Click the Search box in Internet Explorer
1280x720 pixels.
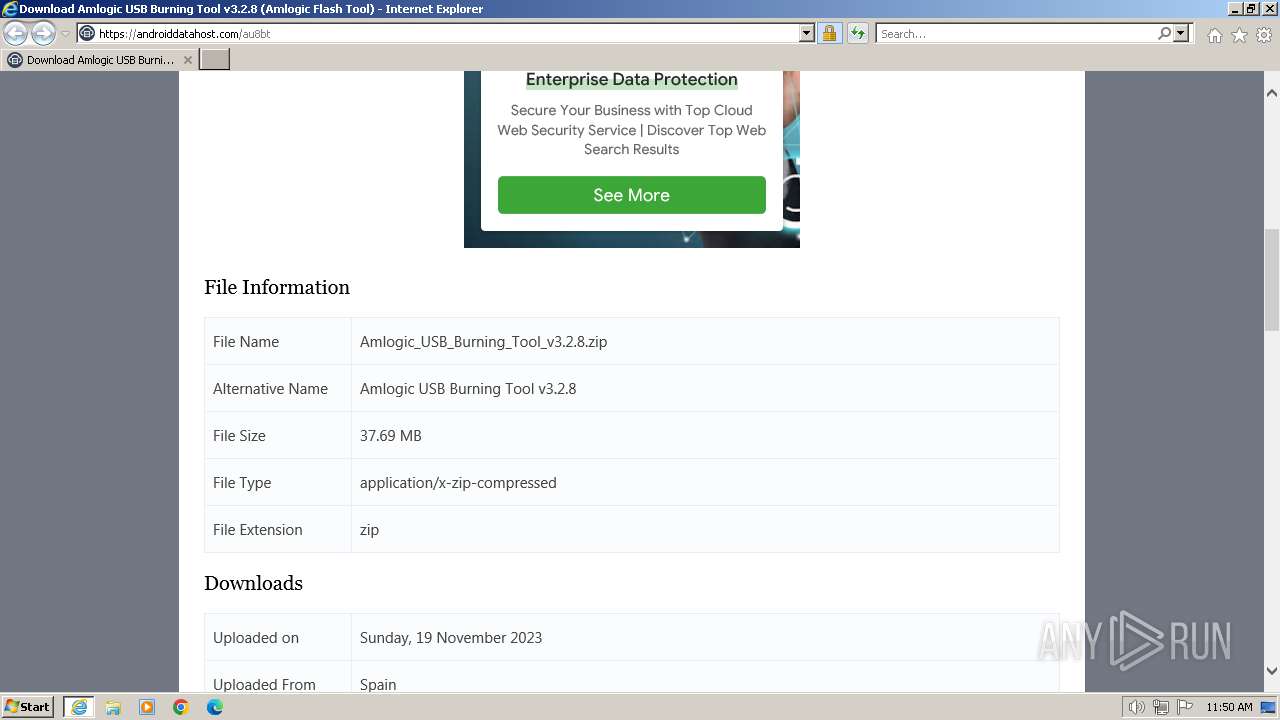[x=1016, y=33]
